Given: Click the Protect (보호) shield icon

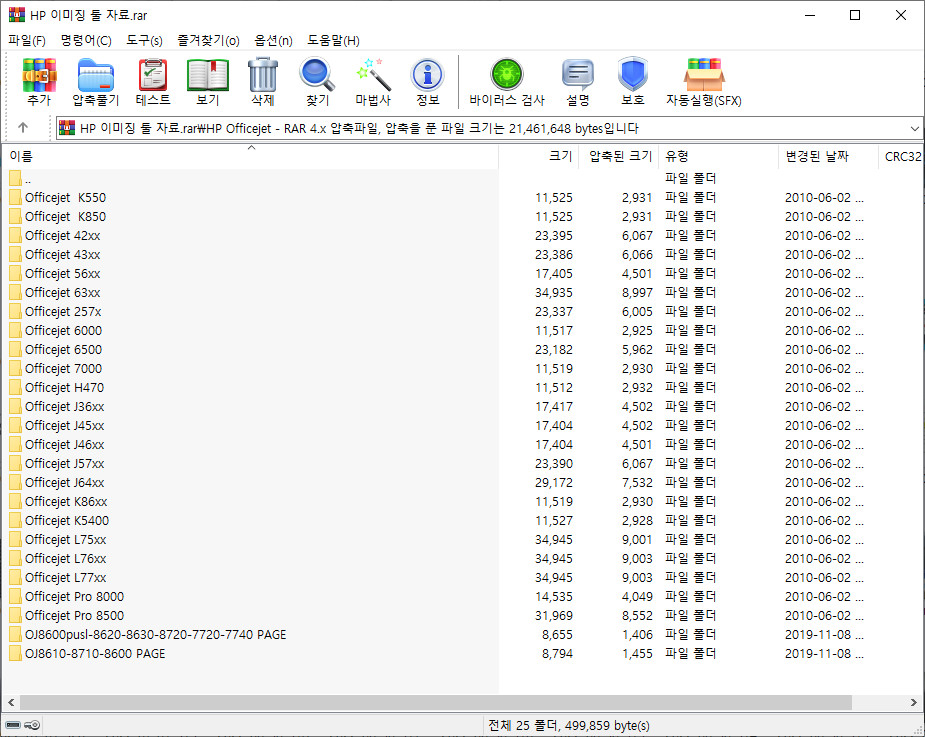Looking at the screenshot, I should tap(632, 81).
